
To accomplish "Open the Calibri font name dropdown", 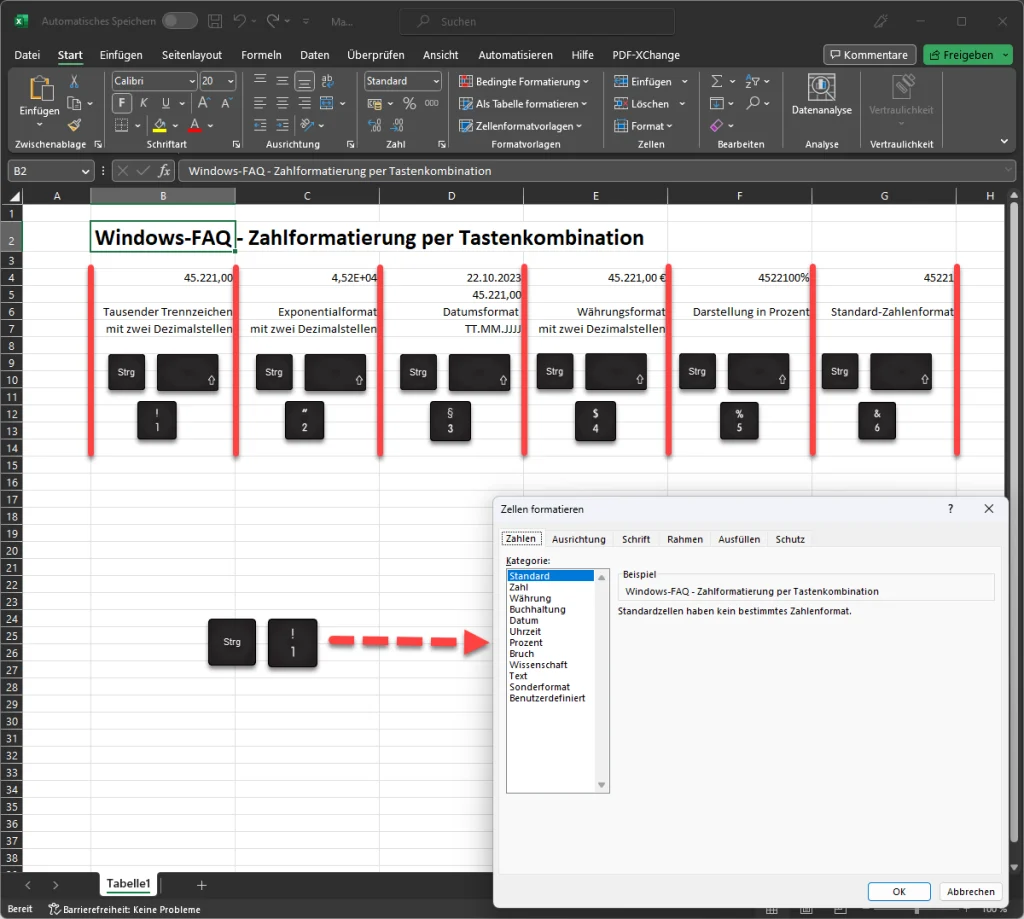I will [192, 81].
